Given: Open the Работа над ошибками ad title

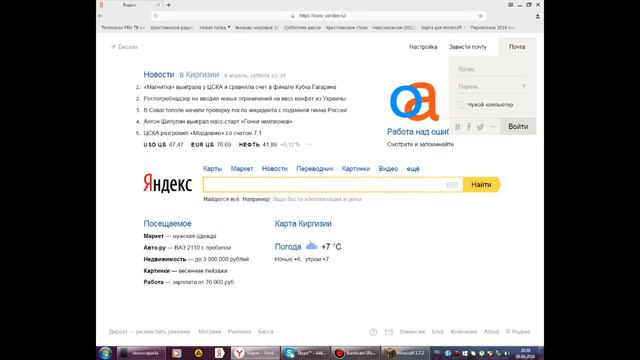Looking at the screenshot, I should tap(418, 132).
